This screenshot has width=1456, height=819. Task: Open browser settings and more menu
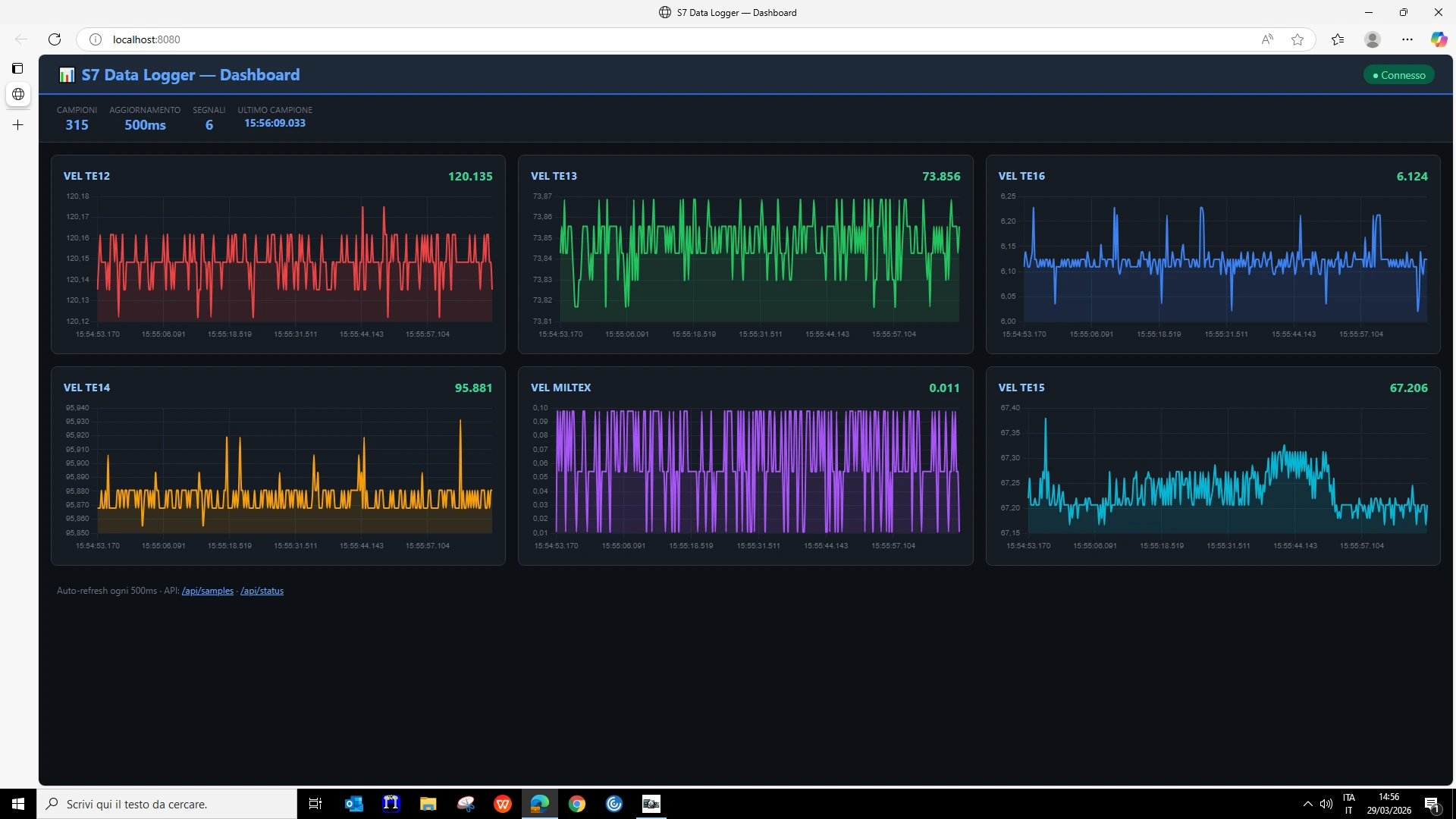coord(1407,39)
